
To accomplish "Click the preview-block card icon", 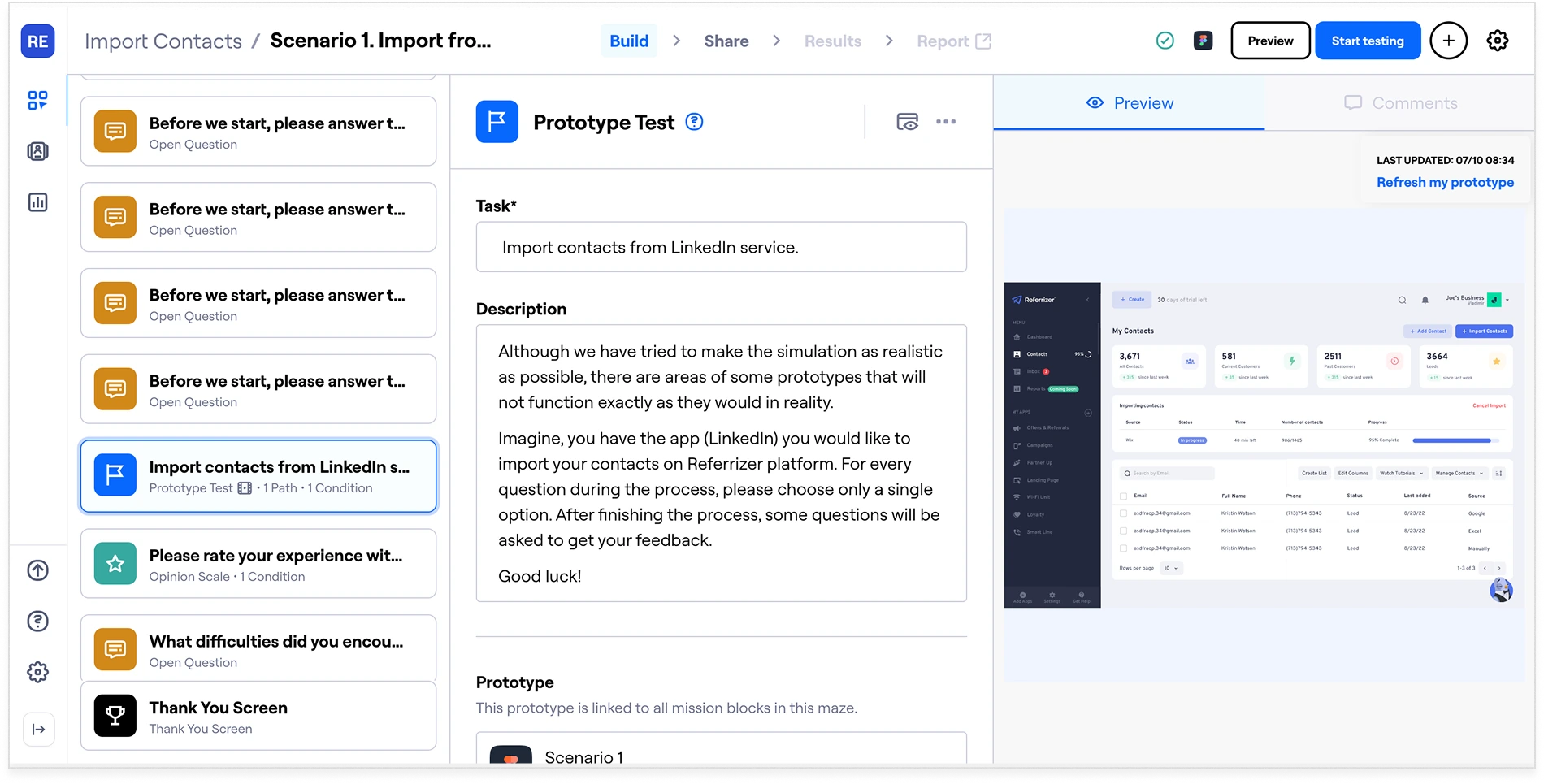I will click(907, 122).
